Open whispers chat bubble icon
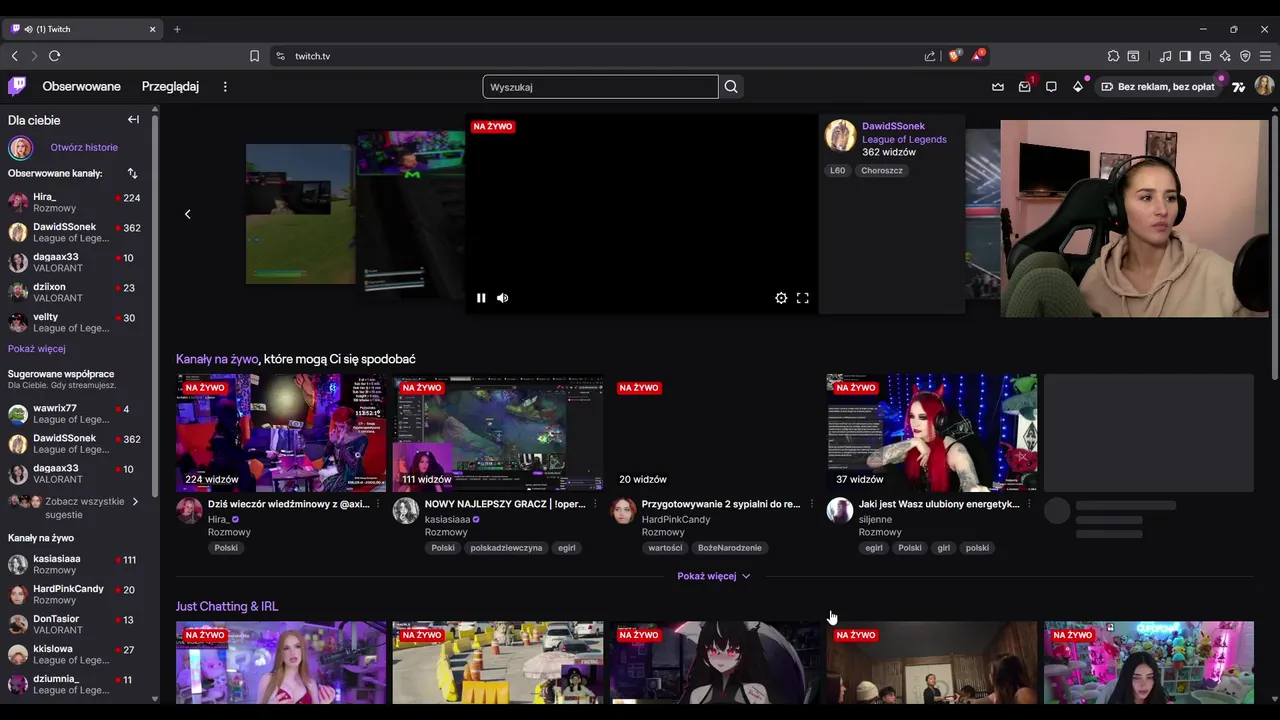This screenshot has height=720, width=1280. 1051,87
